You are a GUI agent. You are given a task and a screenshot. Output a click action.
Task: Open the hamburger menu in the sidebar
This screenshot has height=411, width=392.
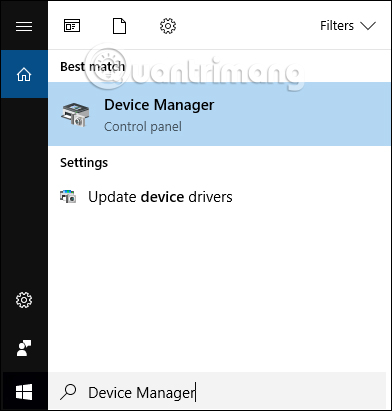(x=24, y=26)
